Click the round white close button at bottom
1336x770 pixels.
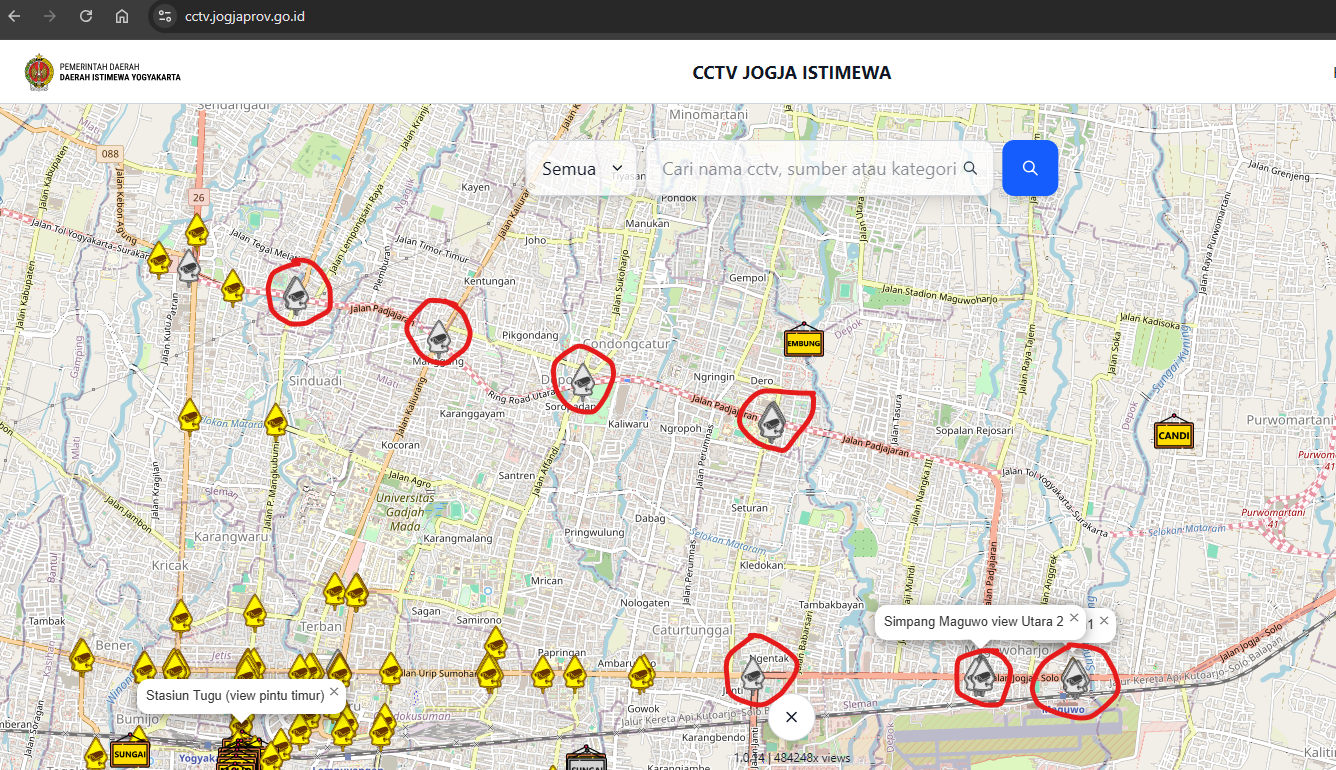(791, 716)
